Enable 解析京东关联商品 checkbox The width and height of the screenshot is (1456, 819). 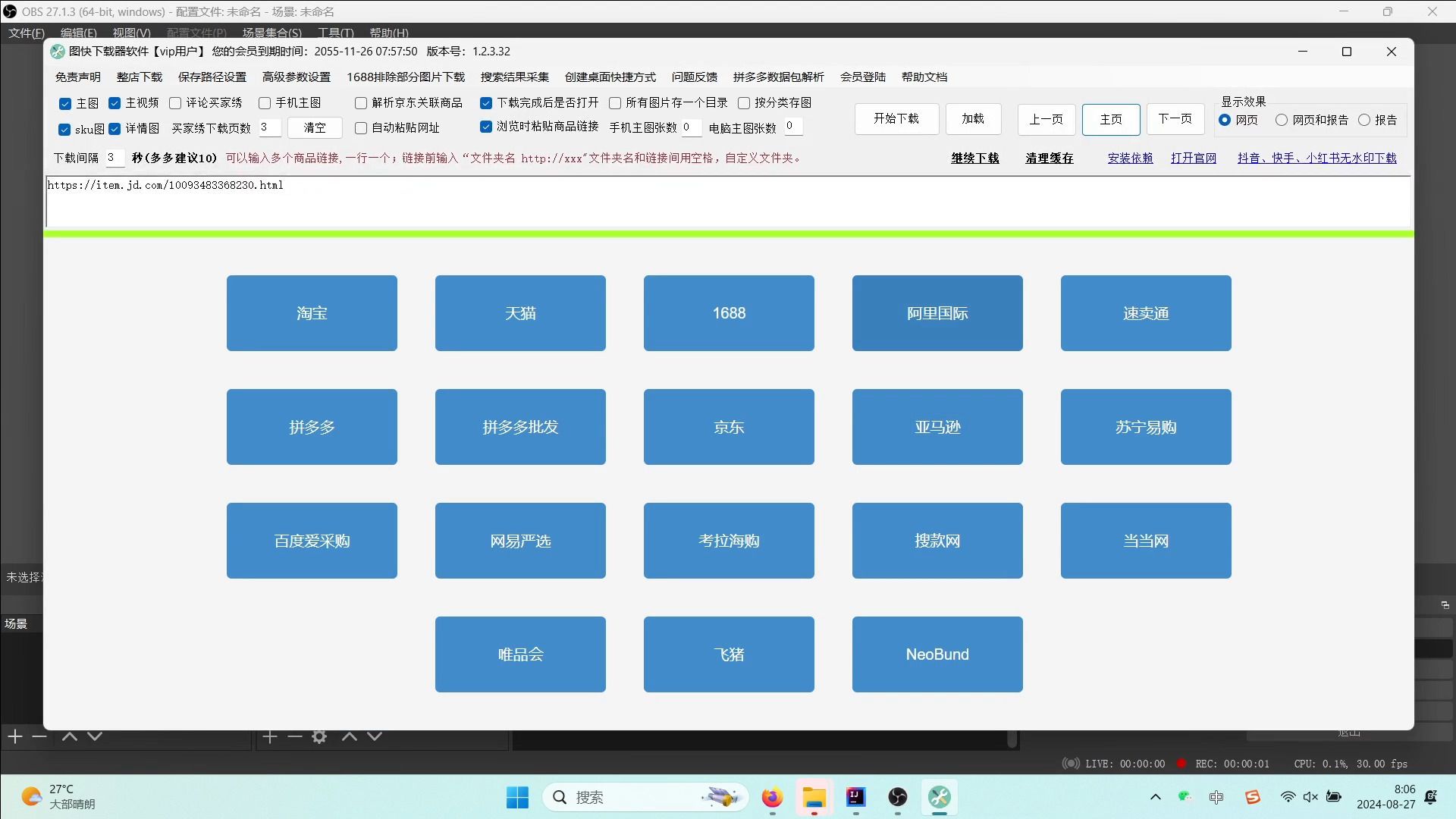click(x=361, y=103)
